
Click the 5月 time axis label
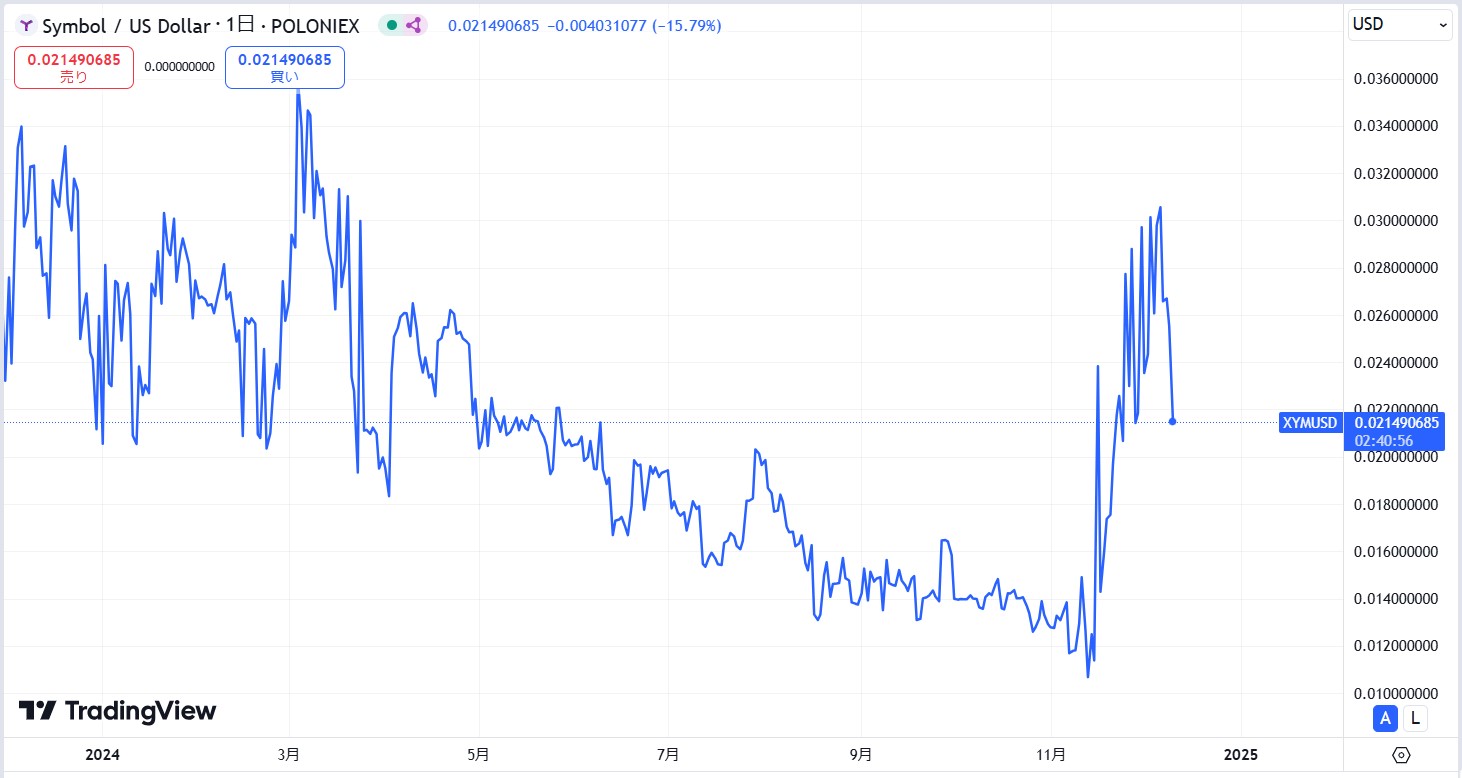(x=479, y=755)
